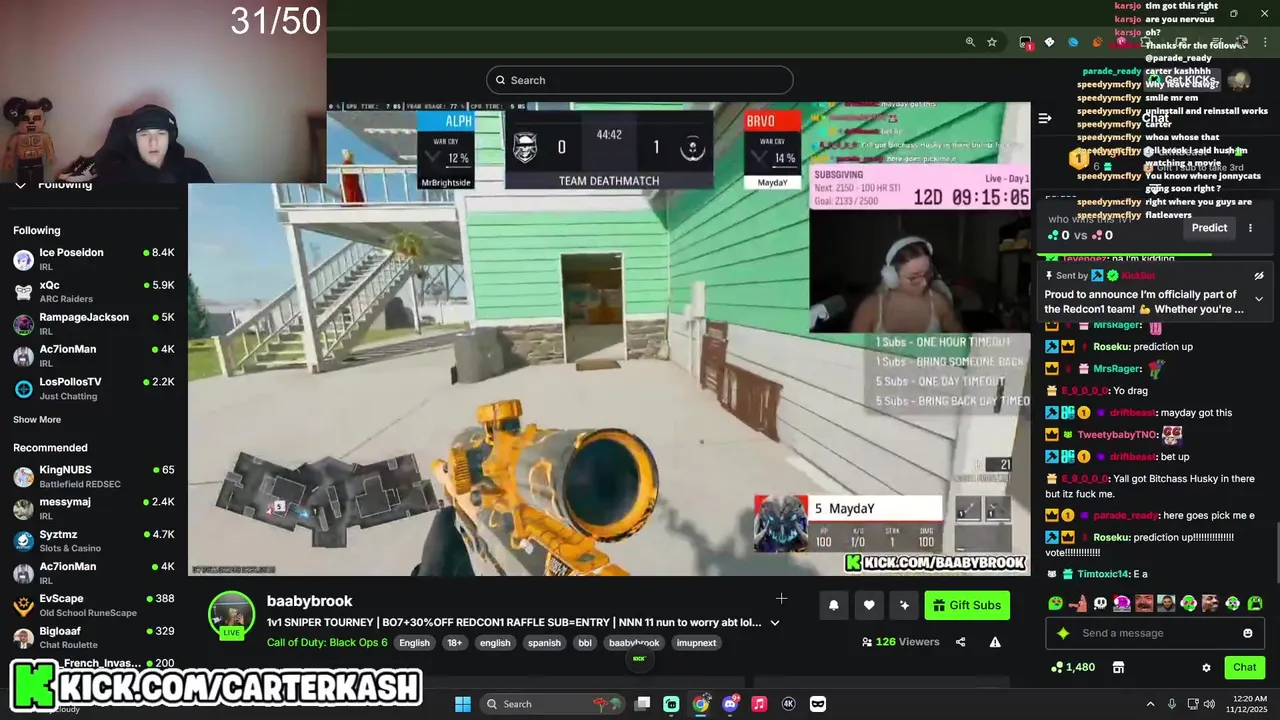1280x720 pixels.
Task: Open xQc channel in sidebar
Action: [94, 291]
